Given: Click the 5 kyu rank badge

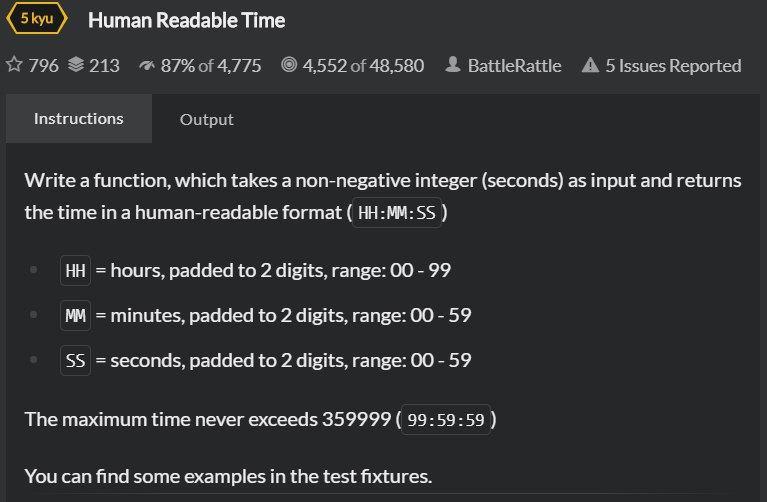Looking at the screenshot, I should coord(37,19).
